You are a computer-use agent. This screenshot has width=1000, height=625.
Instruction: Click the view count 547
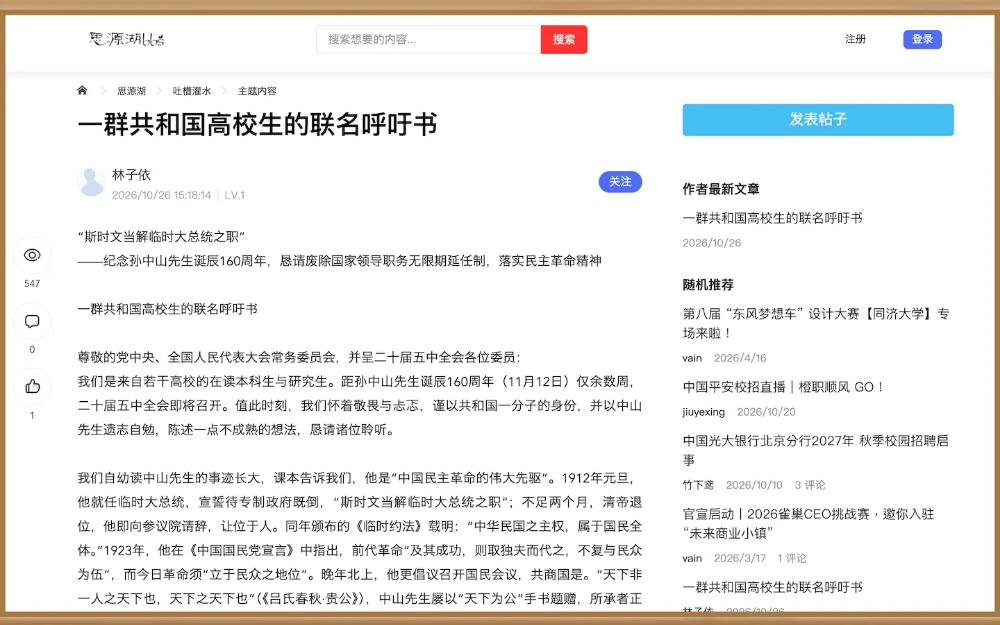click(32, 284)
